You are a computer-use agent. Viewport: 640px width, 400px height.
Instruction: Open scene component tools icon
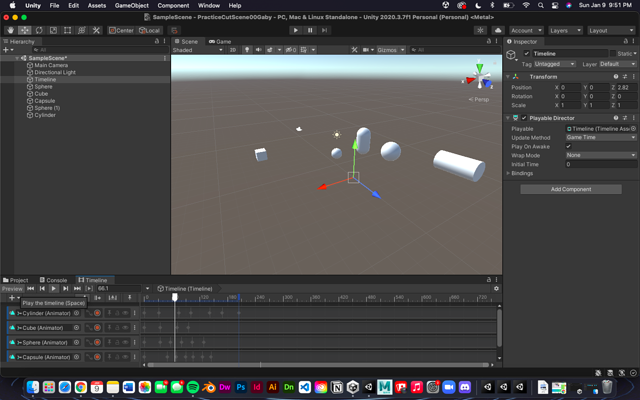click(x=354, y=50)
